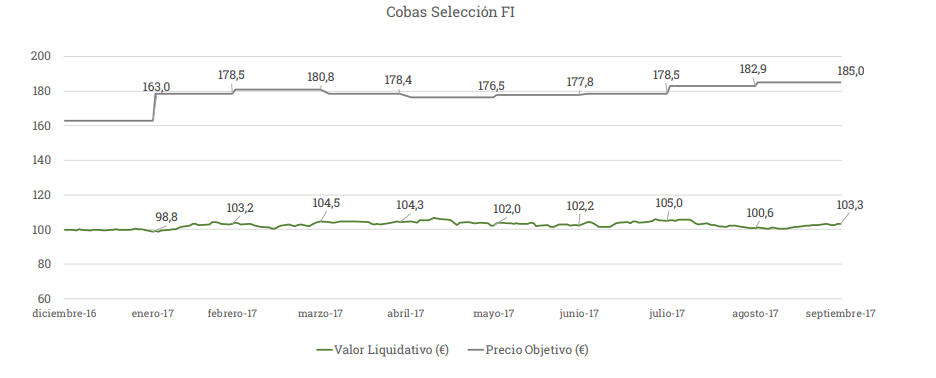Click the septiembre-17 axis label

(x=840, y=313)
